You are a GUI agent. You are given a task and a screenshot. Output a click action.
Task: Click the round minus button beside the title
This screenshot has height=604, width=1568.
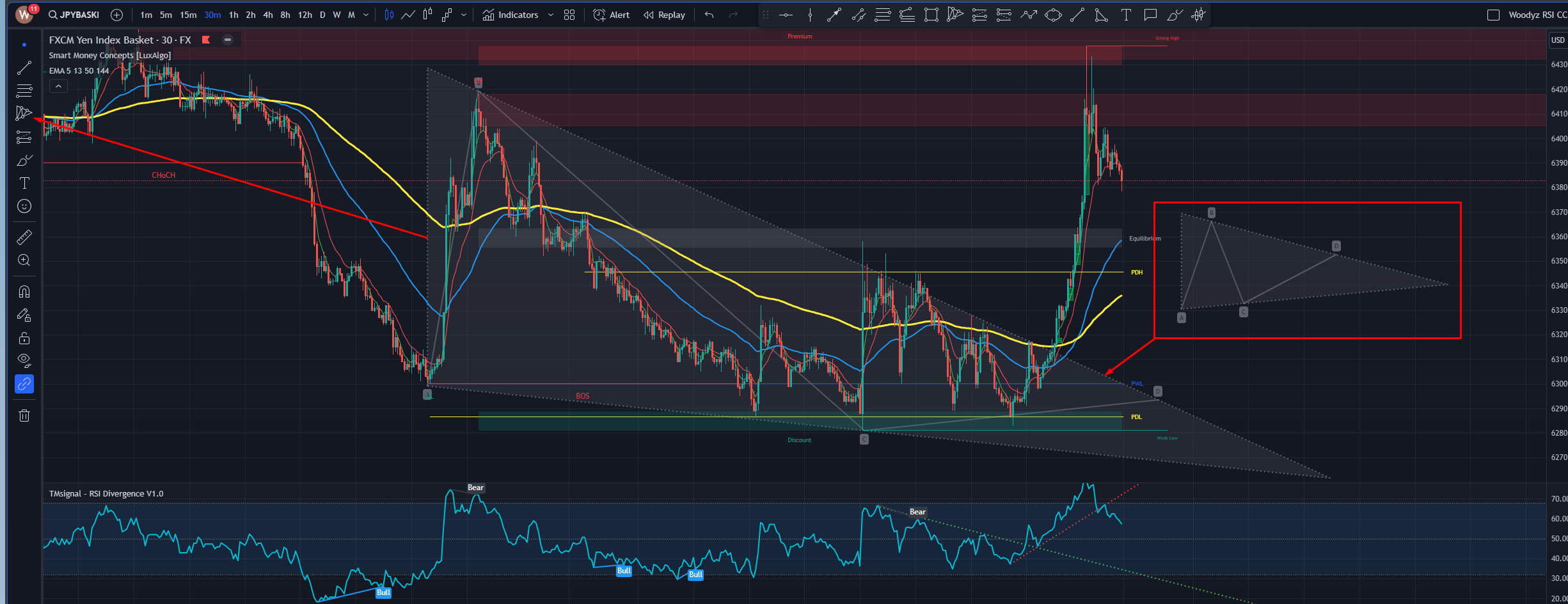click(227, 40)
